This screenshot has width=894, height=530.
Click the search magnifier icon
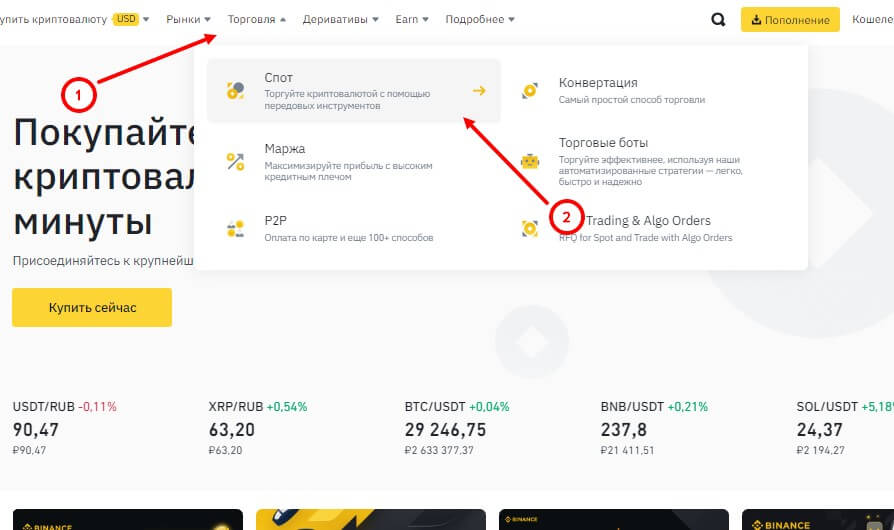(718, 20)
